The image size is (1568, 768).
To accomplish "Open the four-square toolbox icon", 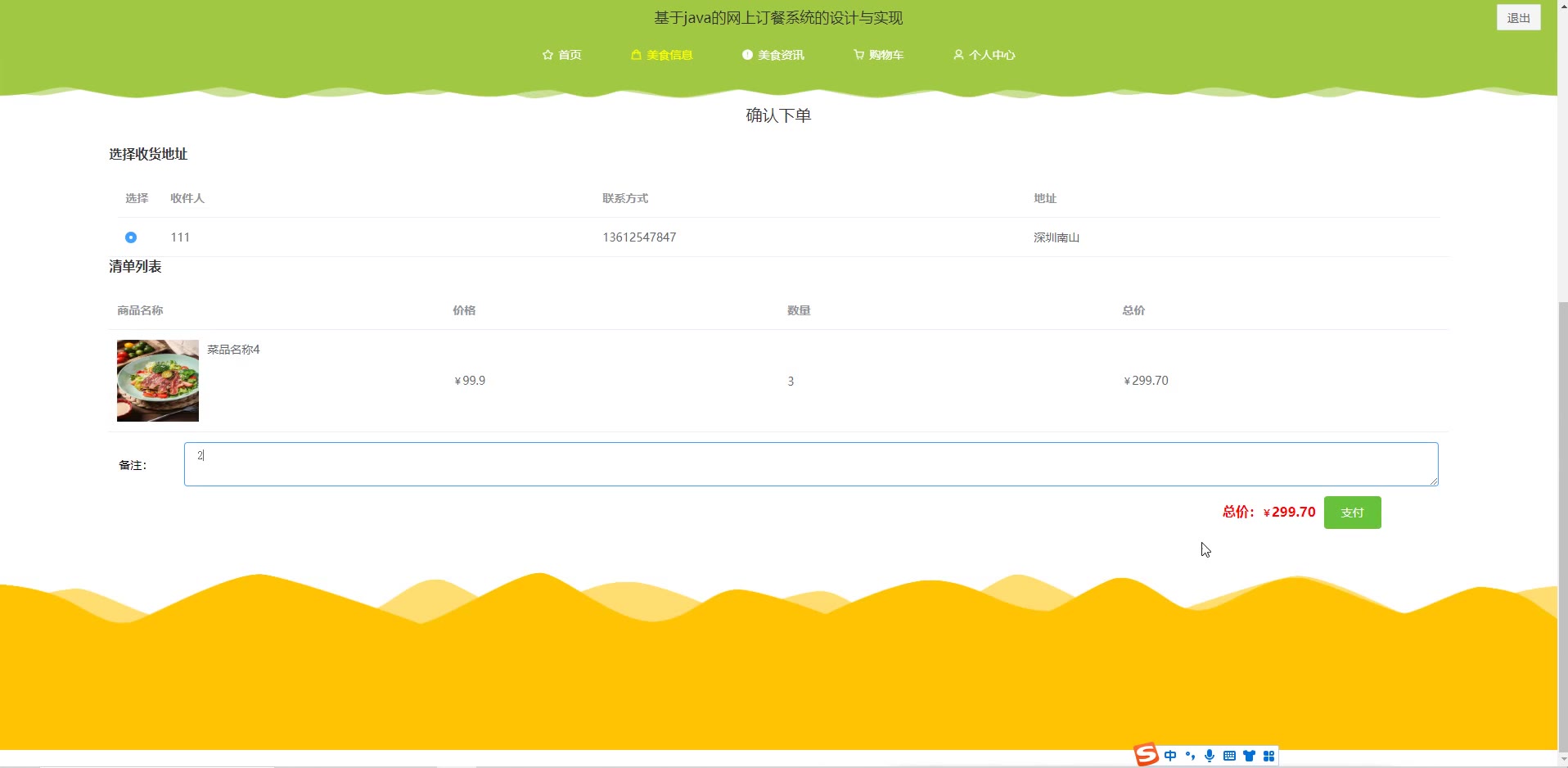I will pyautogui.click(x=1268, y=756).
